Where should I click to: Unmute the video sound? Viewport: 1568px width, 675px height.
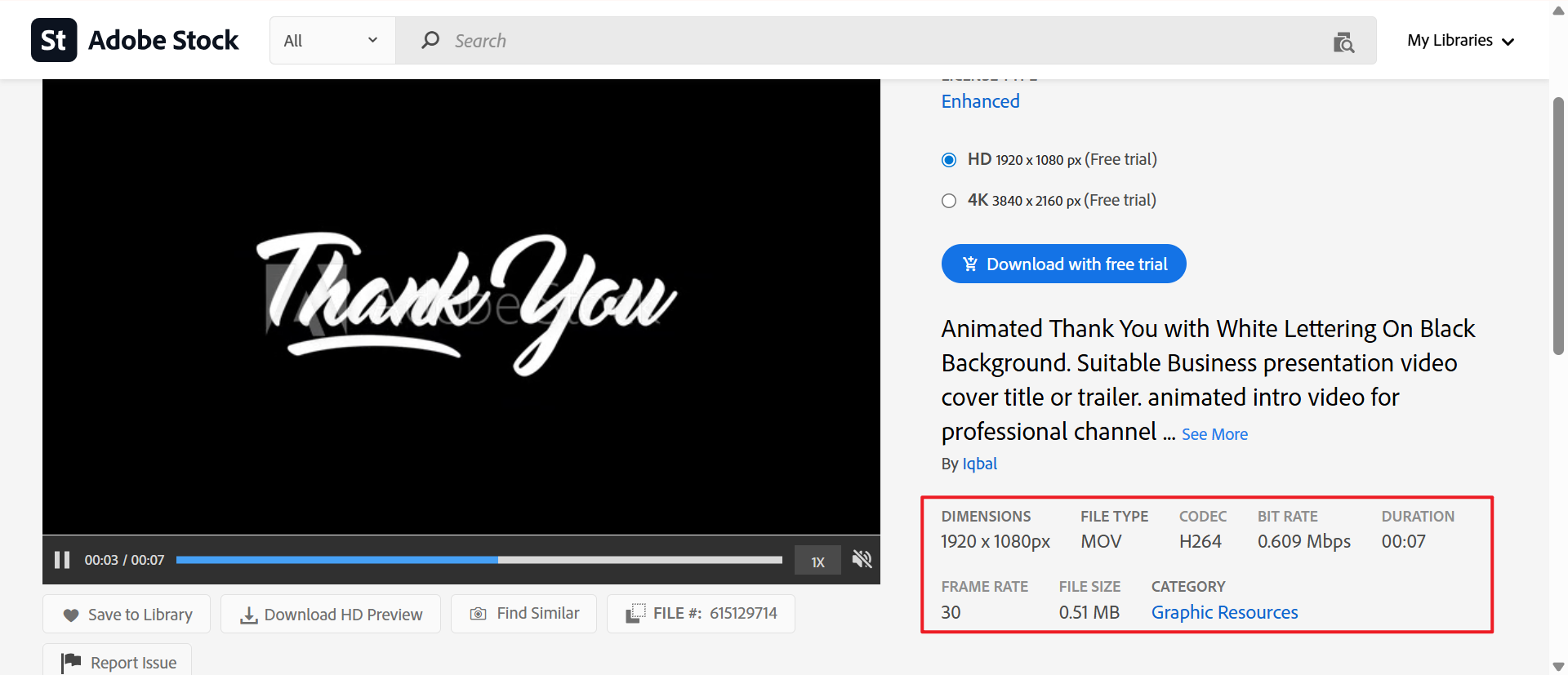[862, 559]
